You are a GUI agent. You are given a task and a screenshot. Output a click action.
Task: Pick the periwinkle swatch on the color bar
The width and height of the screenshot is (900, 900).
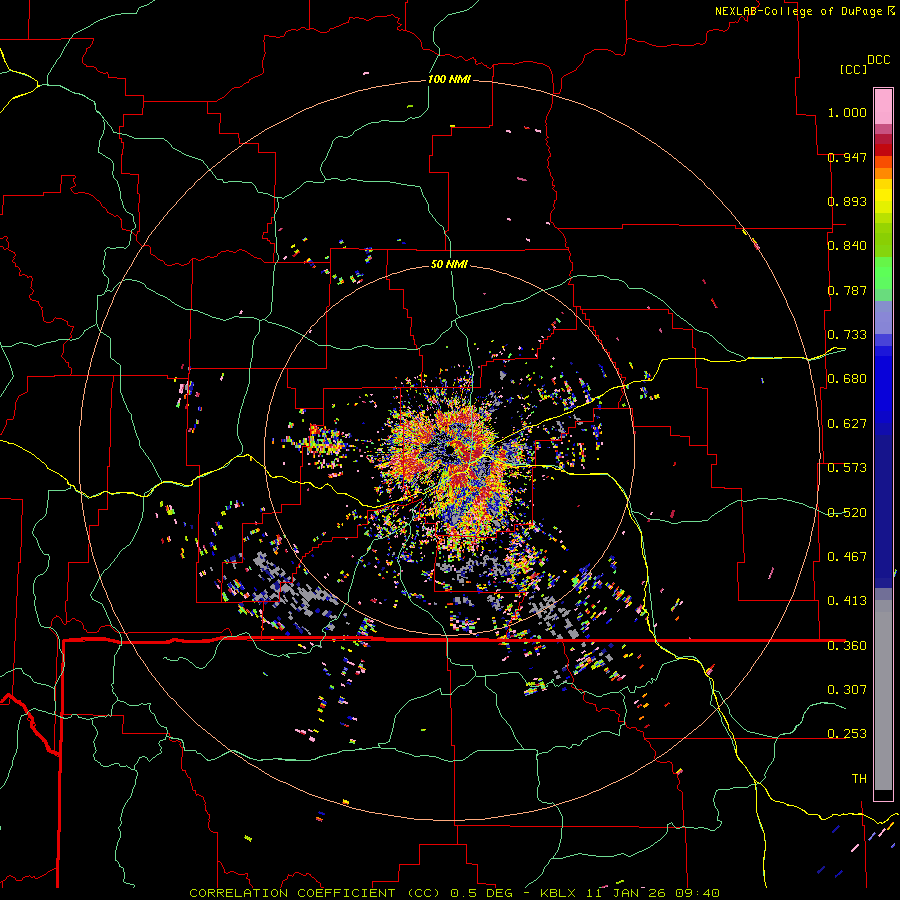click(883, 318)
